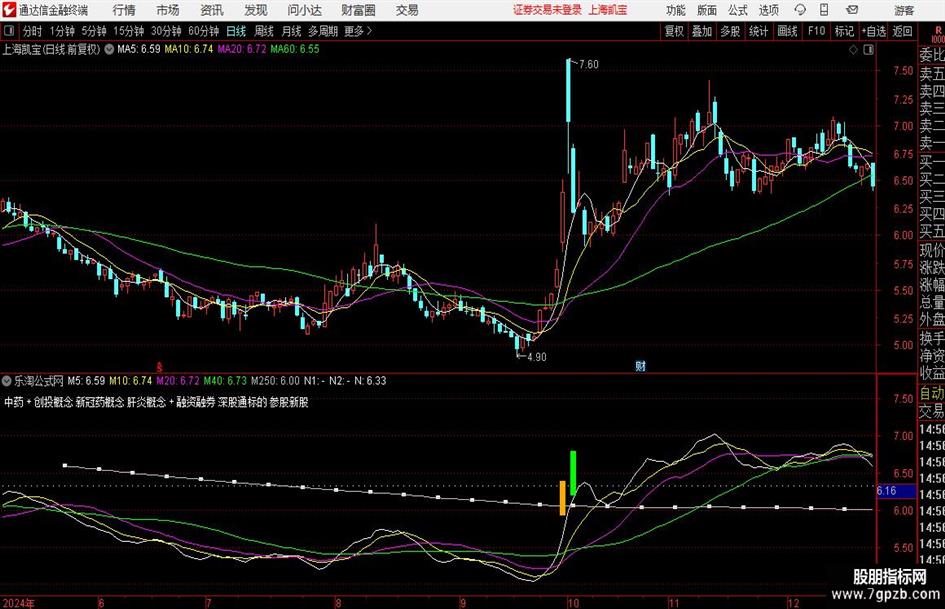Click the 标记 mark toolbar button
The width and height of the screenshot is (945, 609).
tap(844, 31)
